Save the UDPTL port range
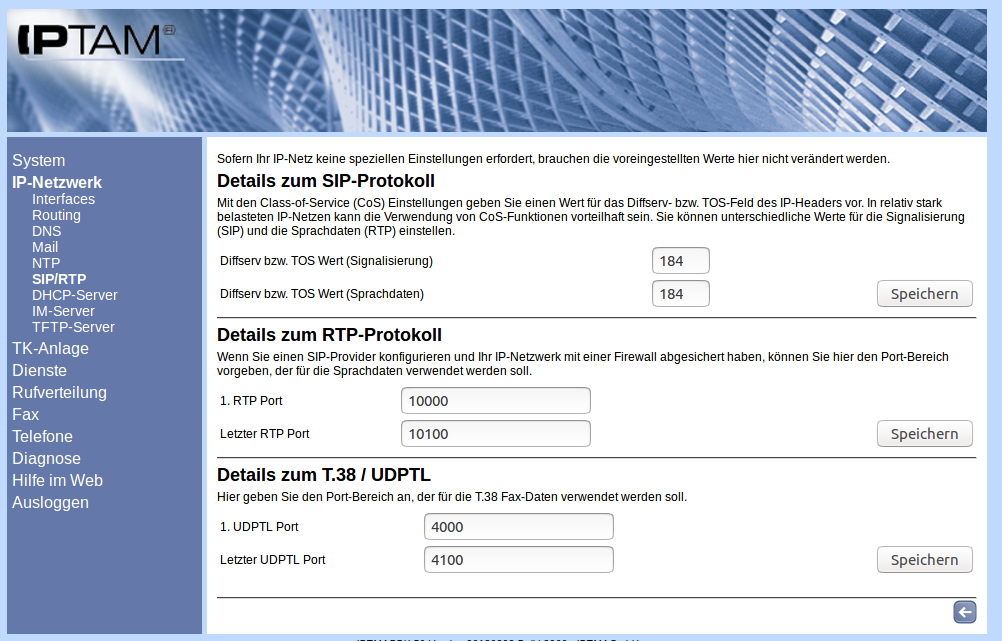This screenshot has height=641, width=1002. pyautogui.click(x=924, y=559)
